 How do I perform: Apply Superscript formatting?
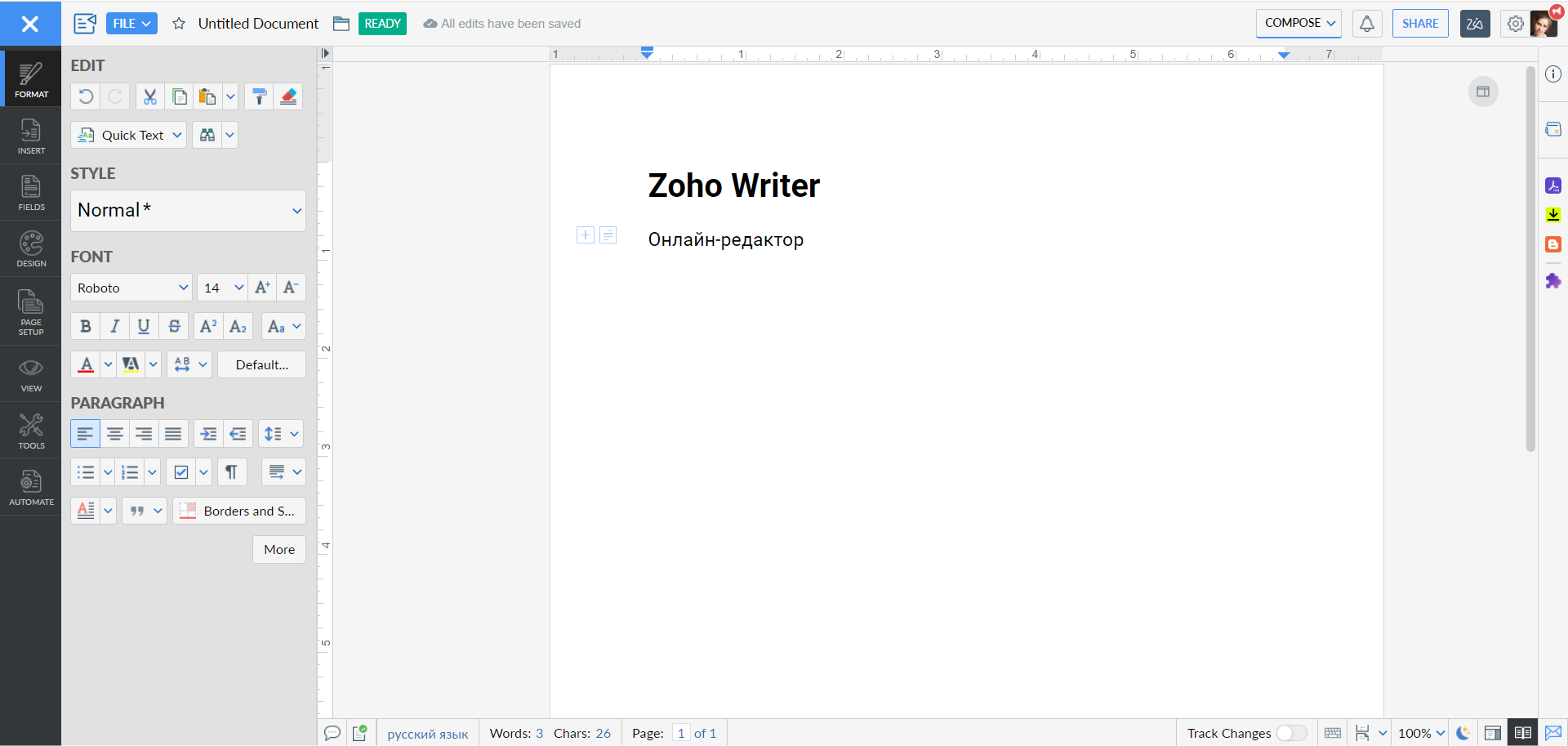[208, 326]
